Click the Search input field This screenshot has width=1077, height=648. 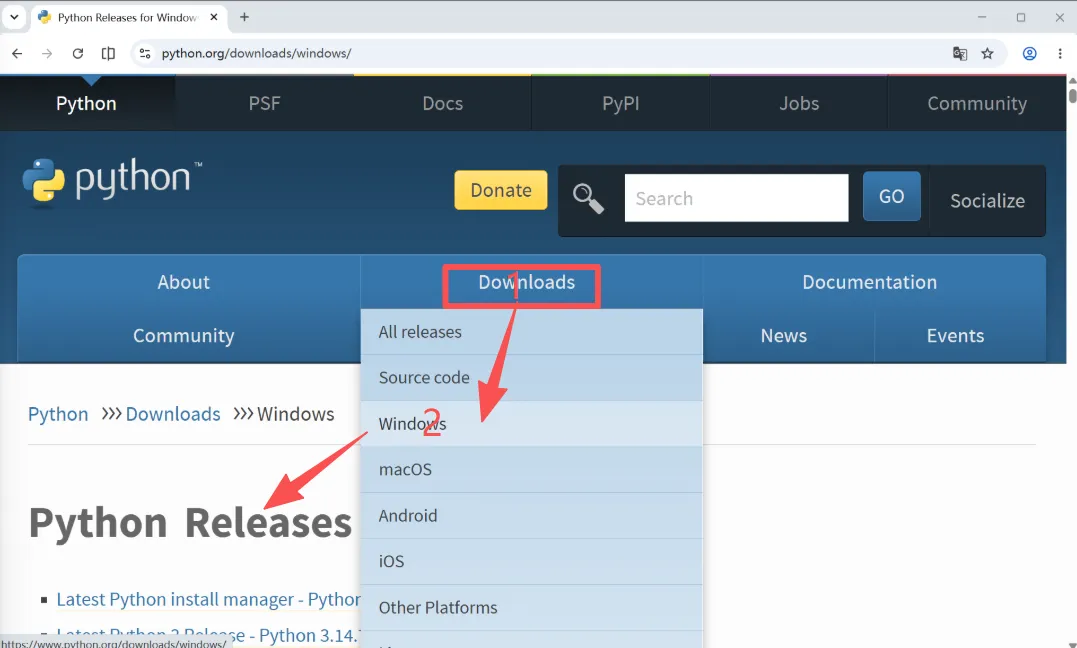pyautogui.click(x=736, y=198)
